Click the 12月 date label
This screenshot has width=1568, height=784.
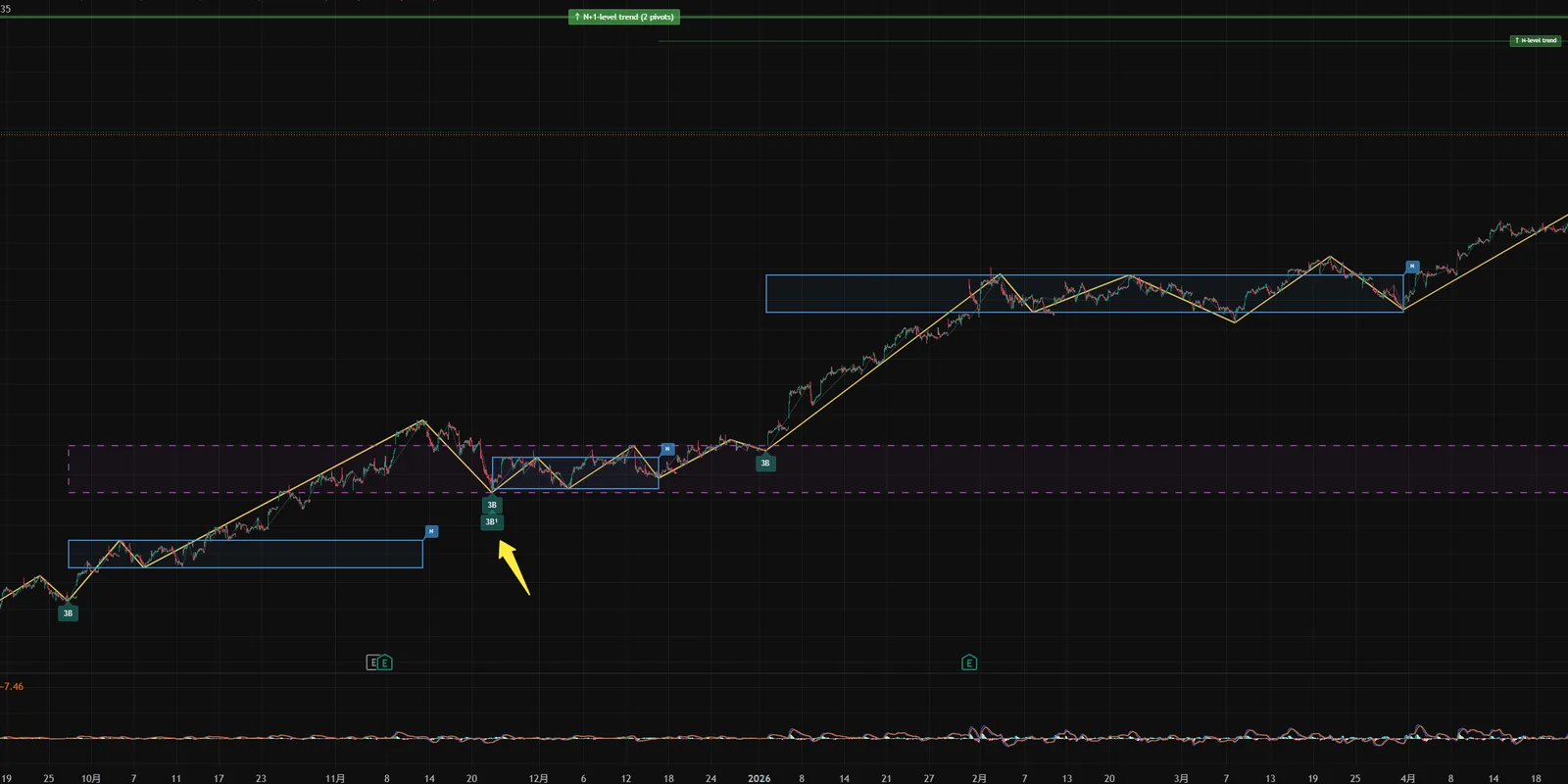[538, 778]
